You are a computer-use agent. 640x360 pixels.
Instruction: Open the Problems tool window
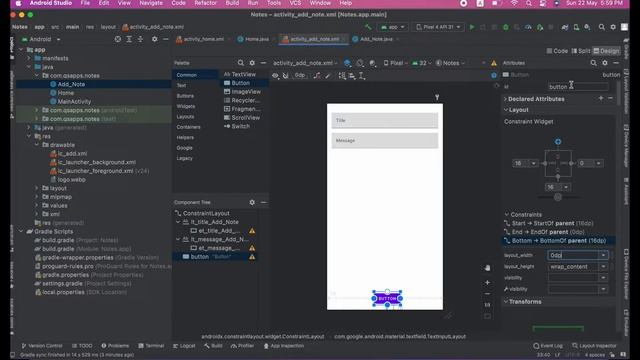[115, 346]
